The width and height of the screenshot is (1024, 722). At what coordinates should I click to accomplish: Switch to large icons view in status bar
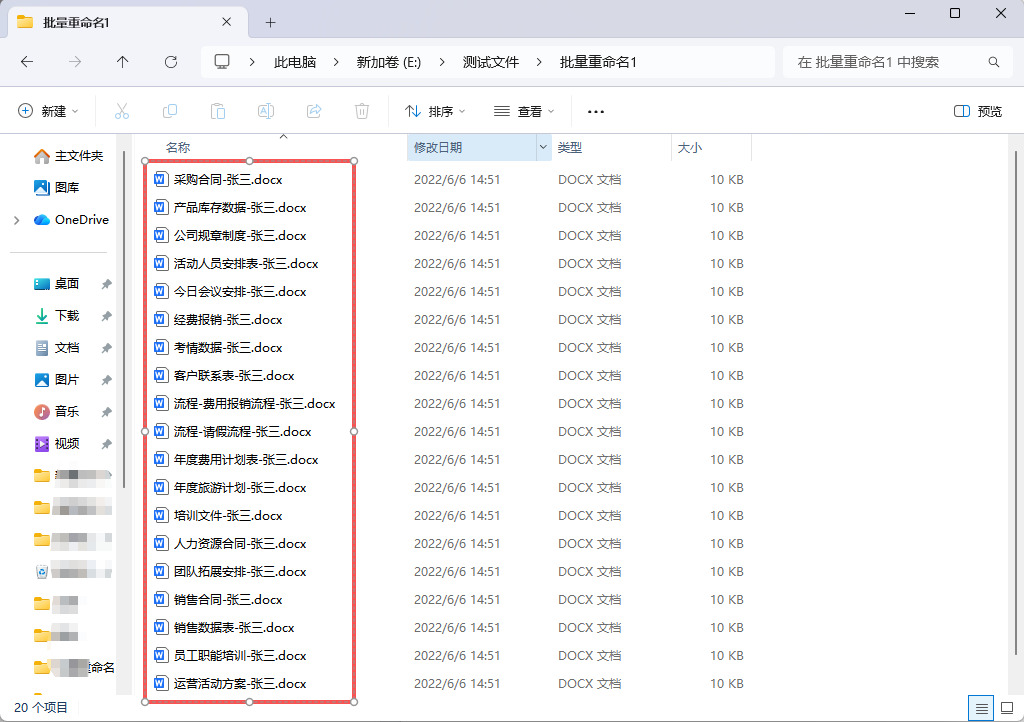coord(1006,708)
